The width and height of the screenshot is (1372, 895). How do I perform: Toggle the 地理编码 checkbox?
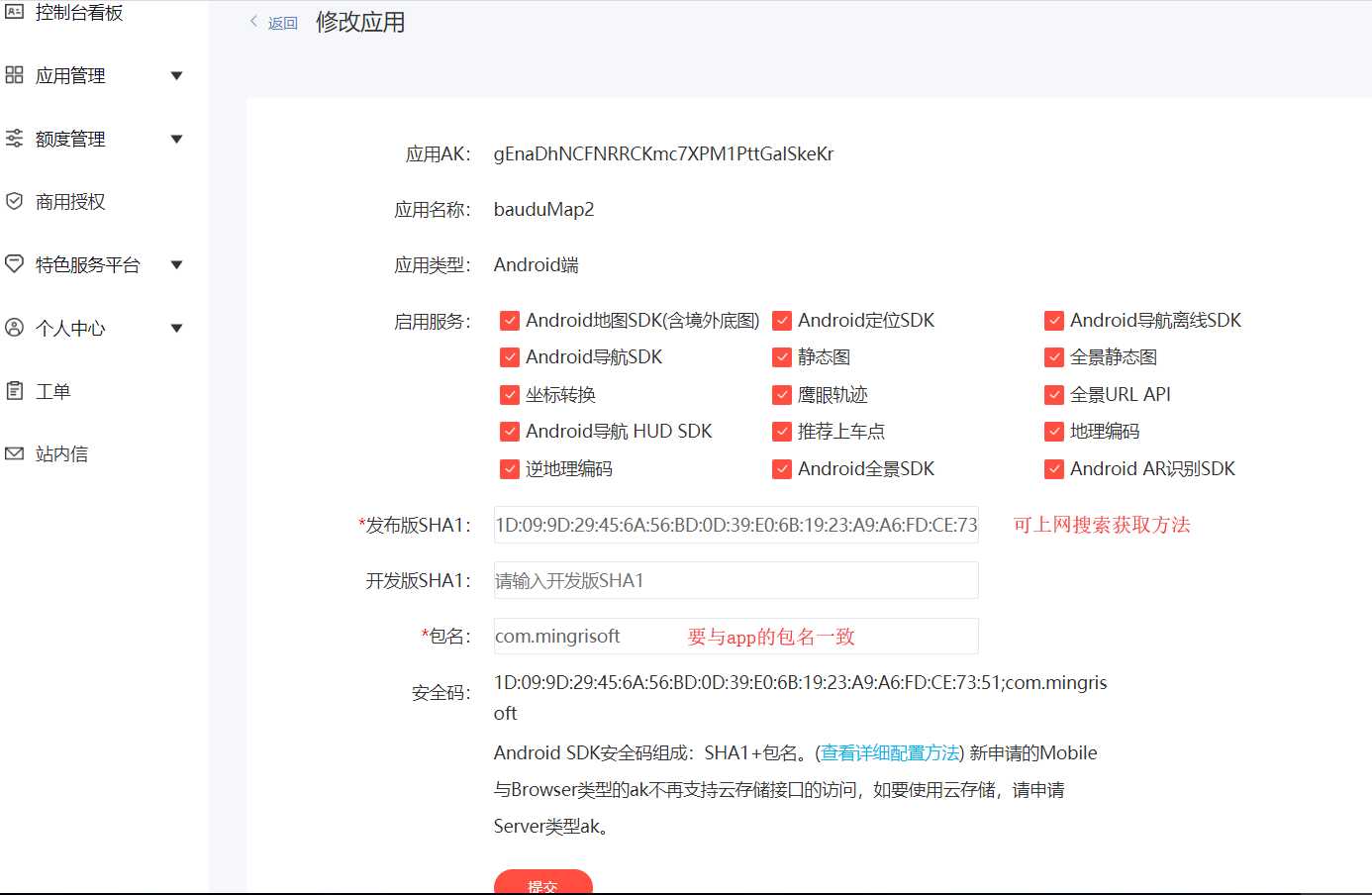1054,432
